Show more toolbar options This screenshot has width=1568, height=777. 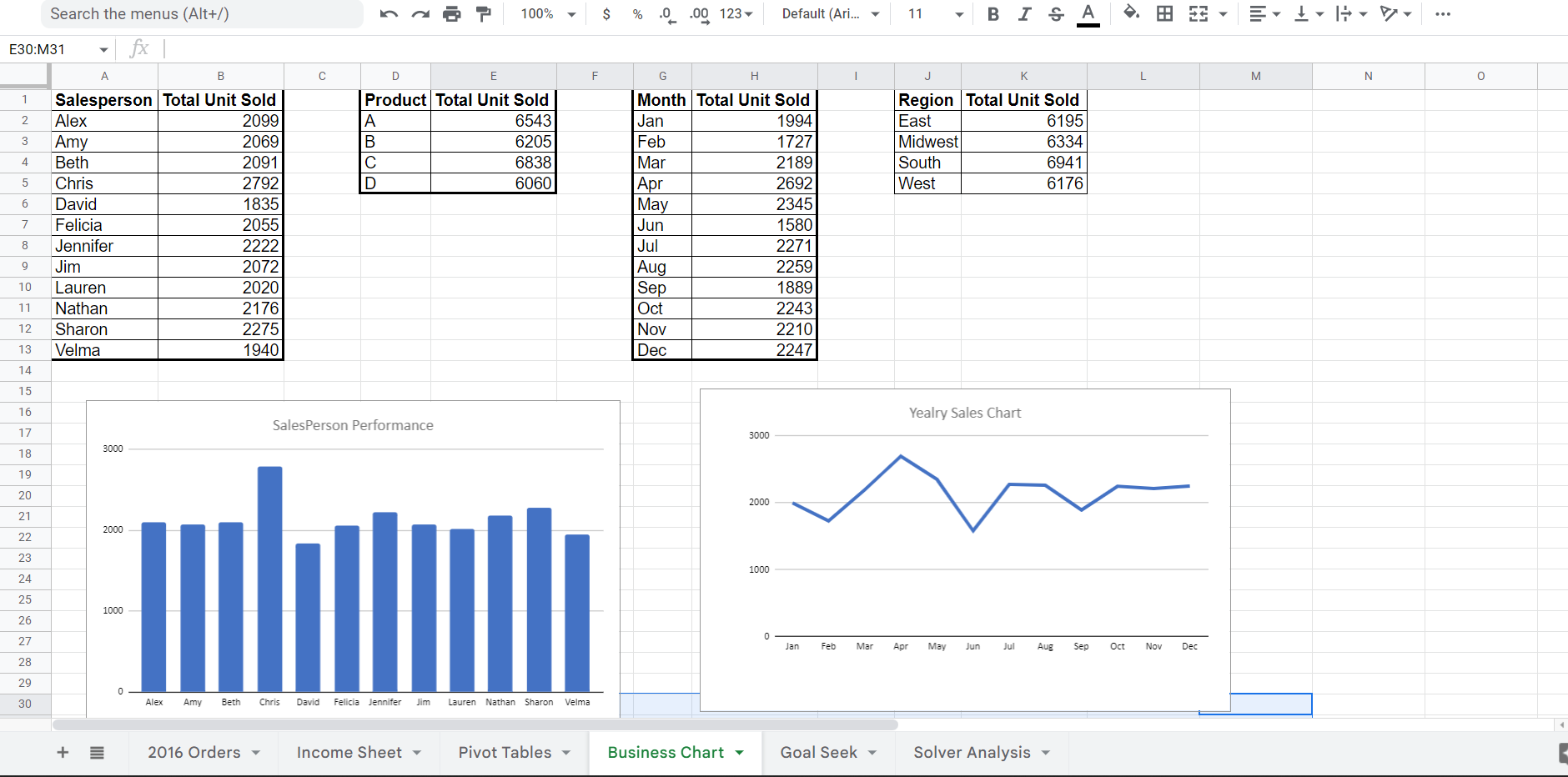point(1443,14)
